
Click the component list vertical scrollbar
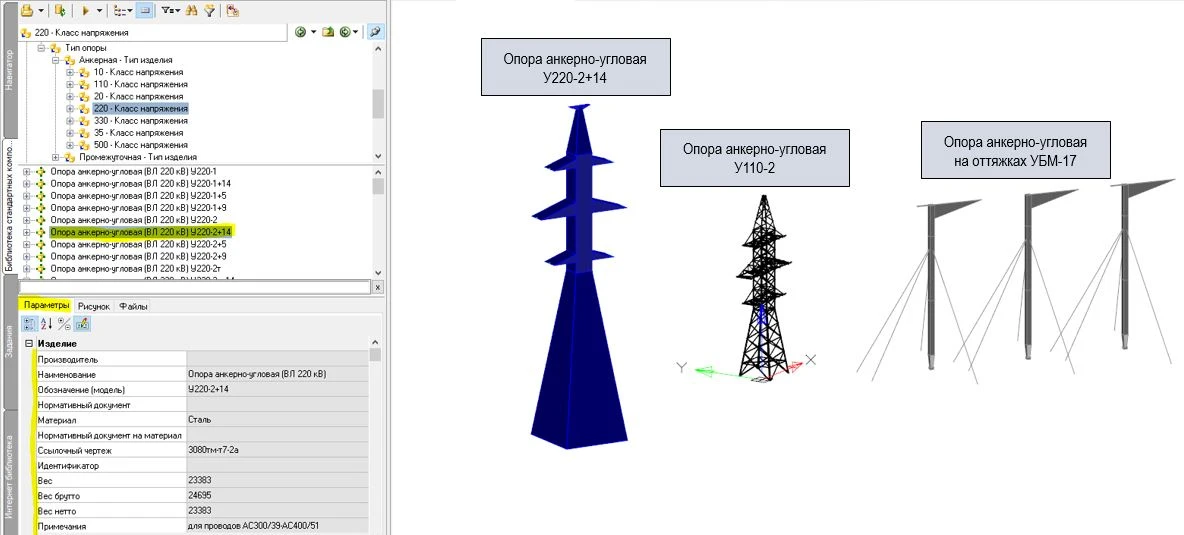click(x=378, y=225)
